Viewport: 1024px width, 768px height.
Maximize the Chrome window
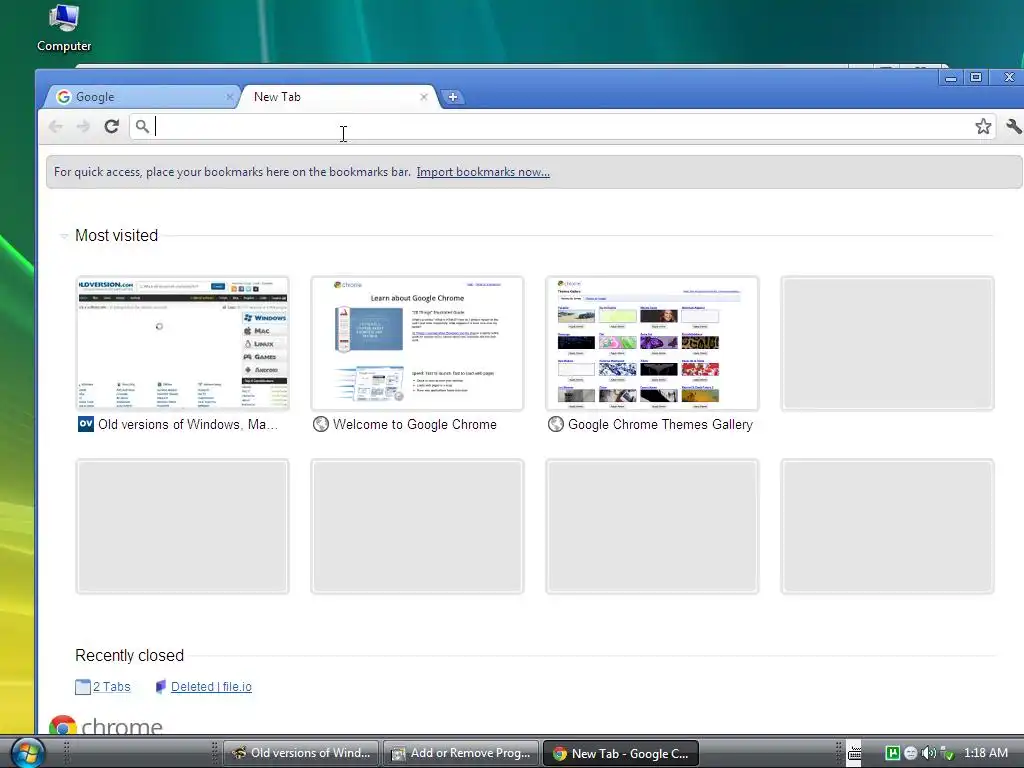tap(976, 78)
